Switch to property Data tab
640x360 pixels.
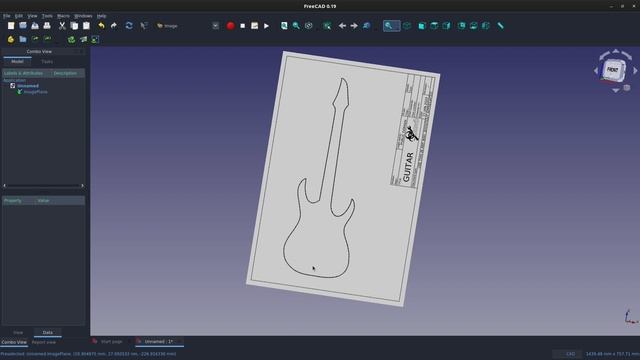point(48,333)
